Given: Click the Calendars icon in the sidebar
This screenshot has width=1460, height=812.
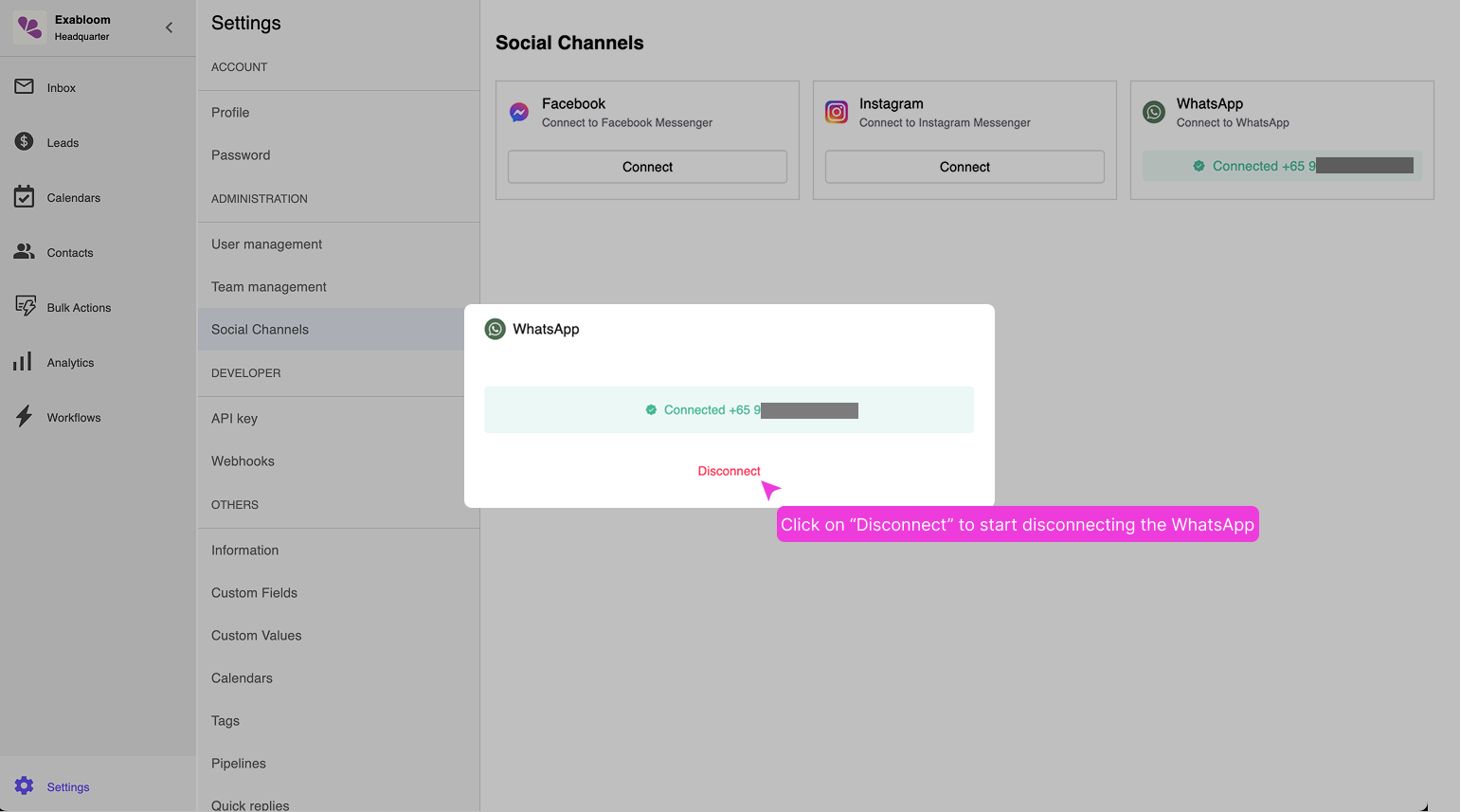Looking at the screenshot, I should tap(25, 197).
